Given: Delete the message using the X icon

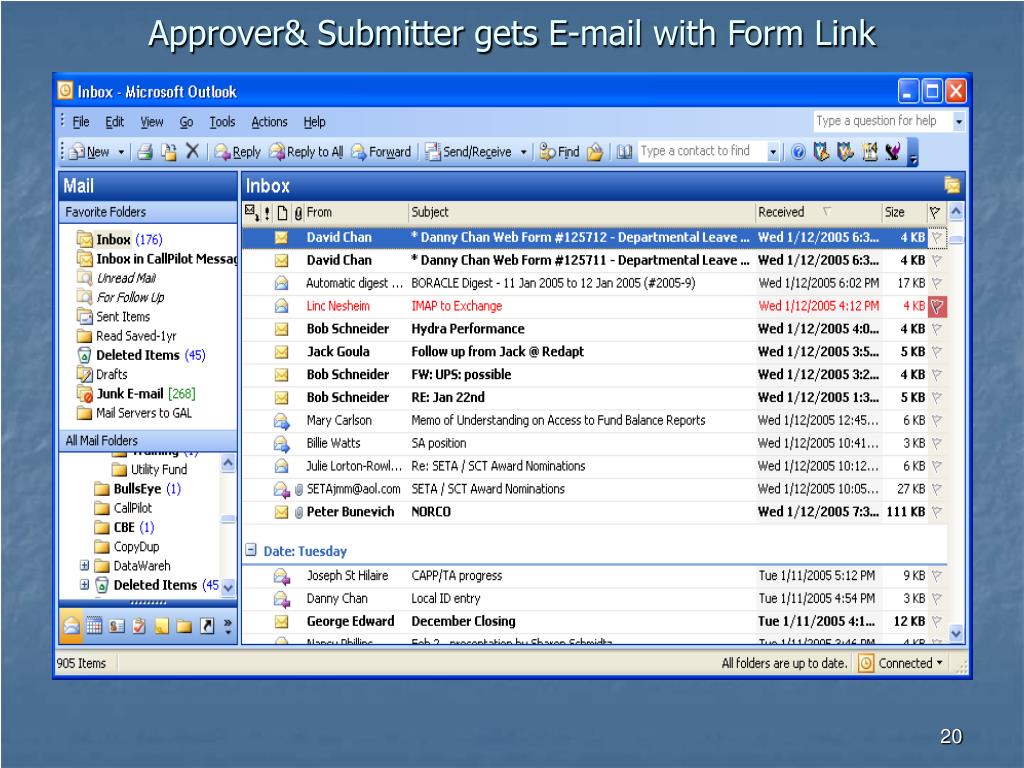Looking at the screenshot, I should tap(192, 152).
